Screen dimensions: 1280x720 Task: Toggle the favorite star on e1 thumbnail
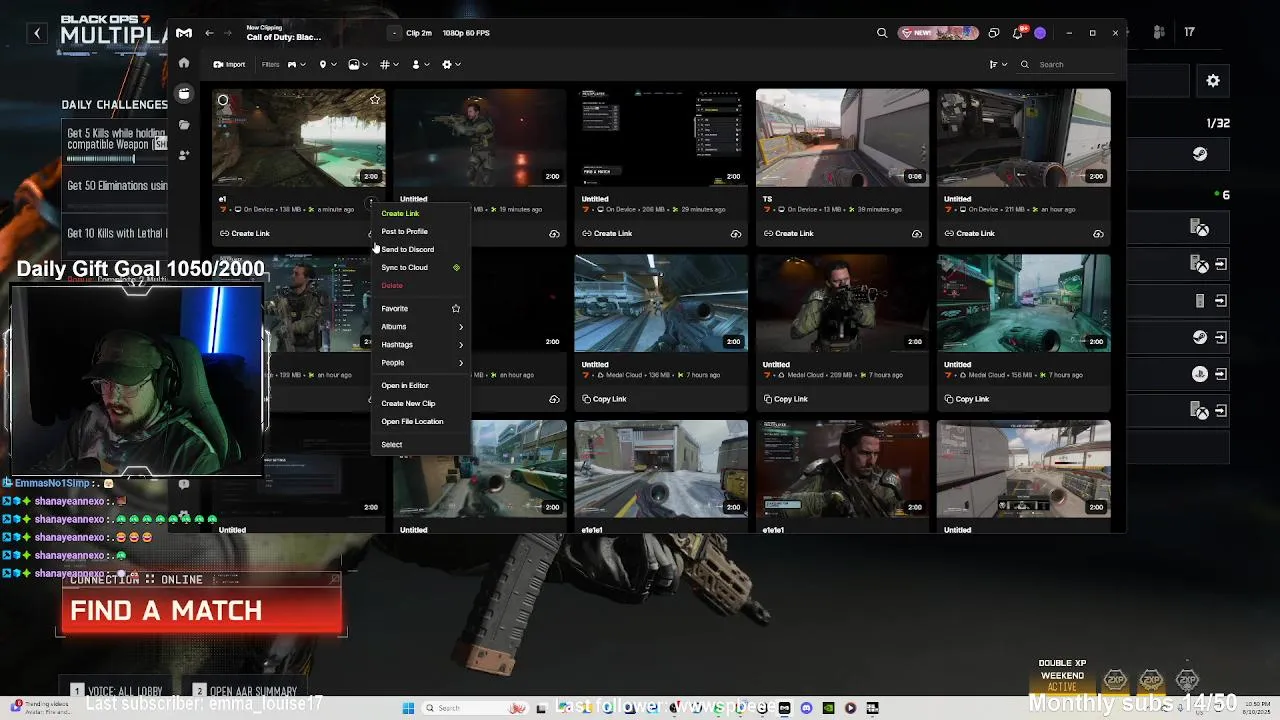point(375,99)
